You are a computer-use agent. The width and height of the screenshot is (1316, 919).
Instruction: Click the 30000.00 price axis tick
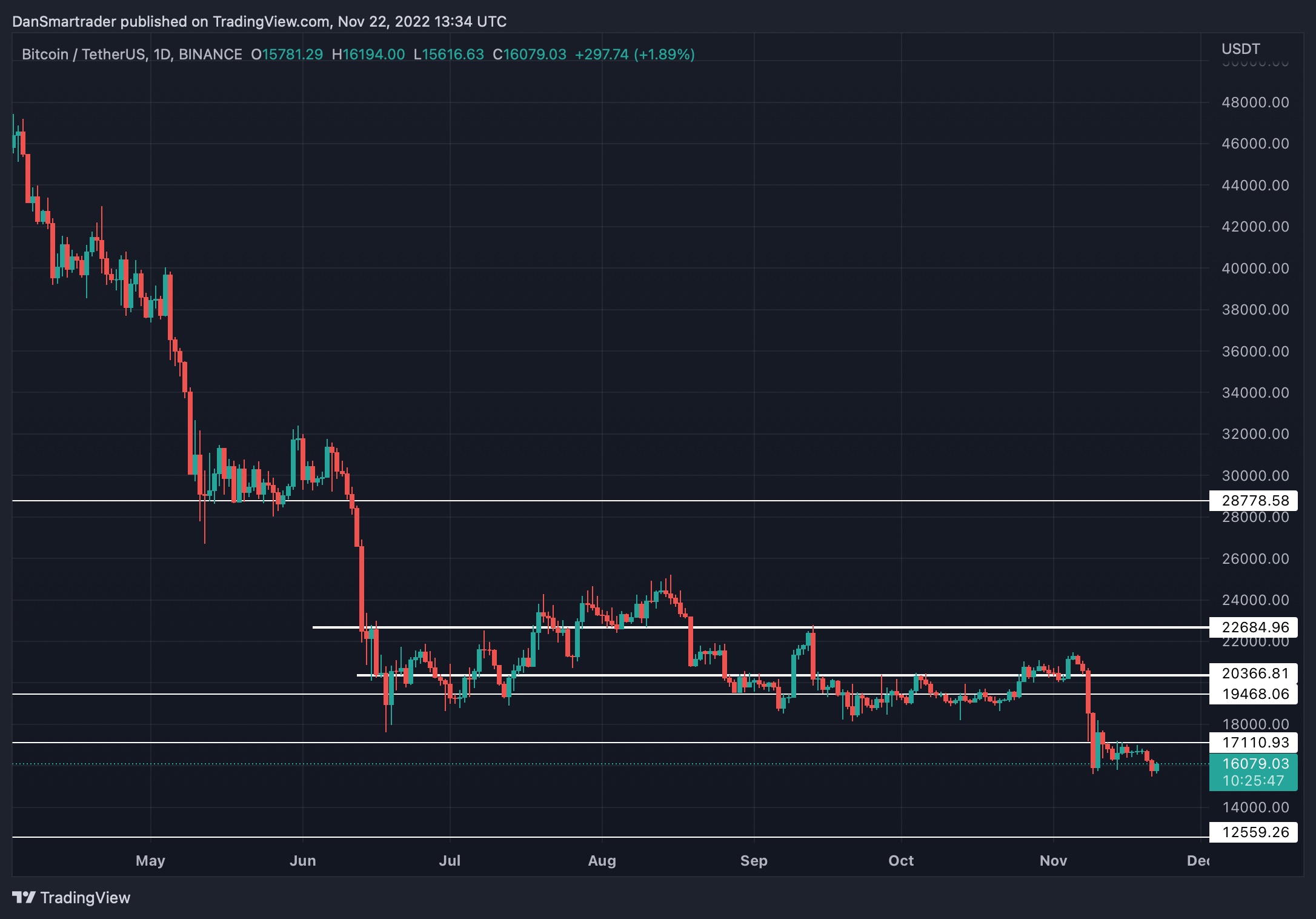pos(1255,475)
